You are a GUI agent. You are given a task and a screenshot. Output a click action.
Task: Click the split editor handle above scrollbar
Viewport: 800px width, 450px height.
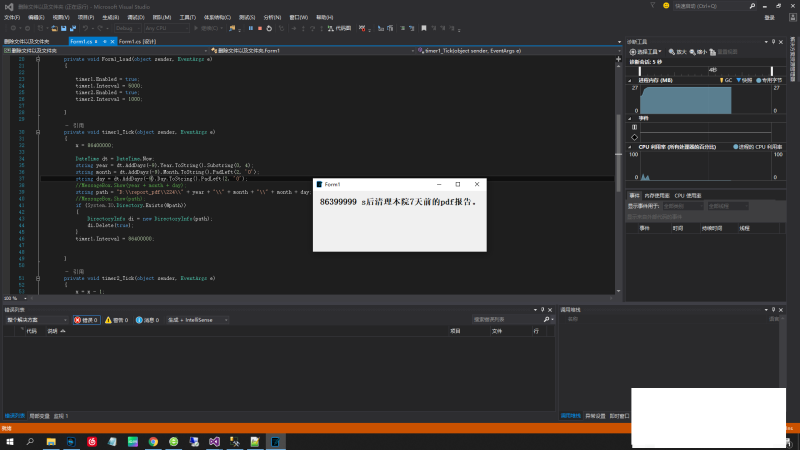[x=618, y=59]
